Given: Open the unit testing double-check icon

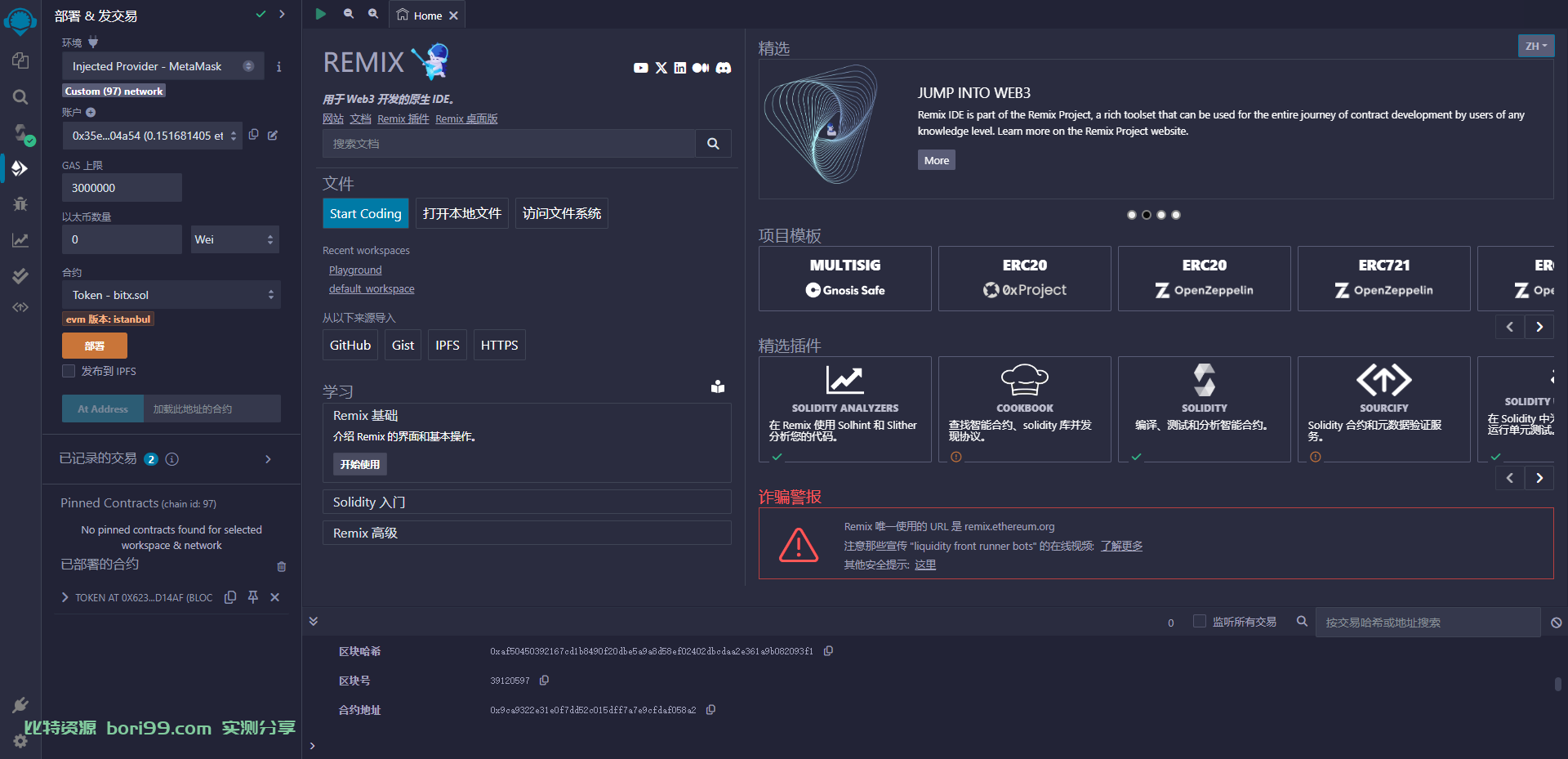Looking at the screenshot, I should coord(20,275).
